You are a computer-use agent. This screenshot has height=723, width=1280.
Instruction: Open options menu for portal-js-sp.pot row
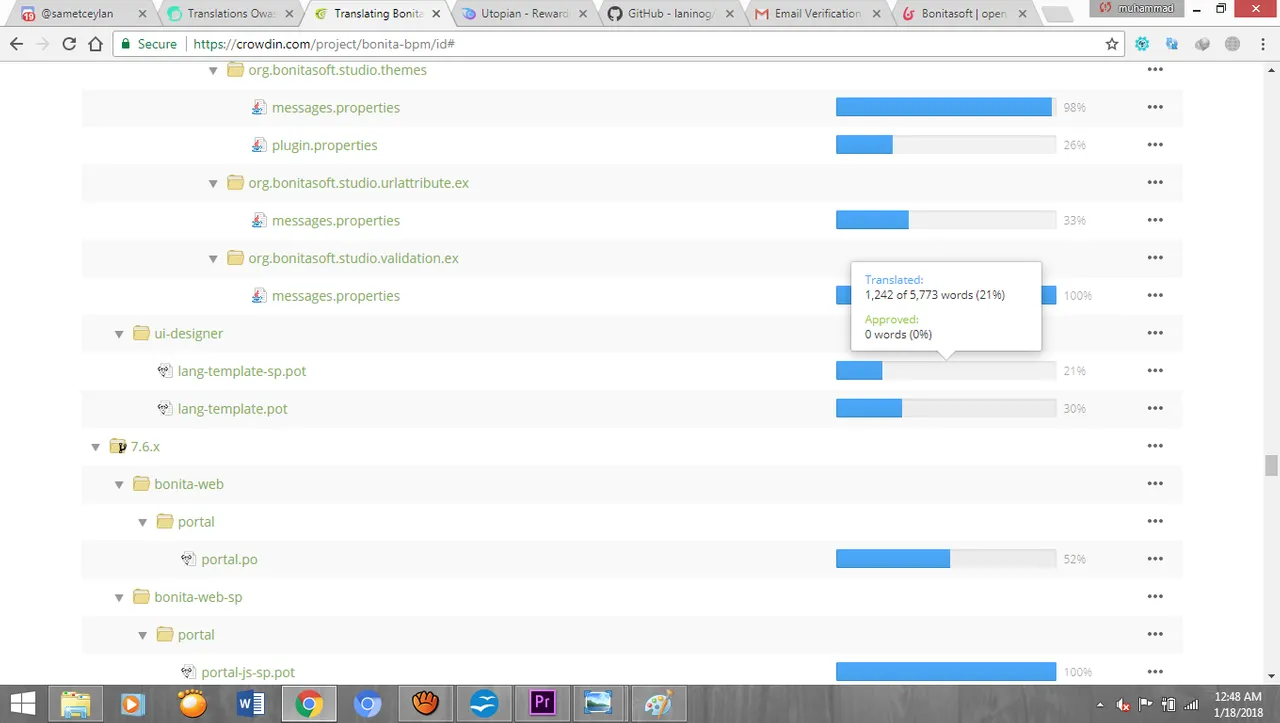(x=1155, y=672)
